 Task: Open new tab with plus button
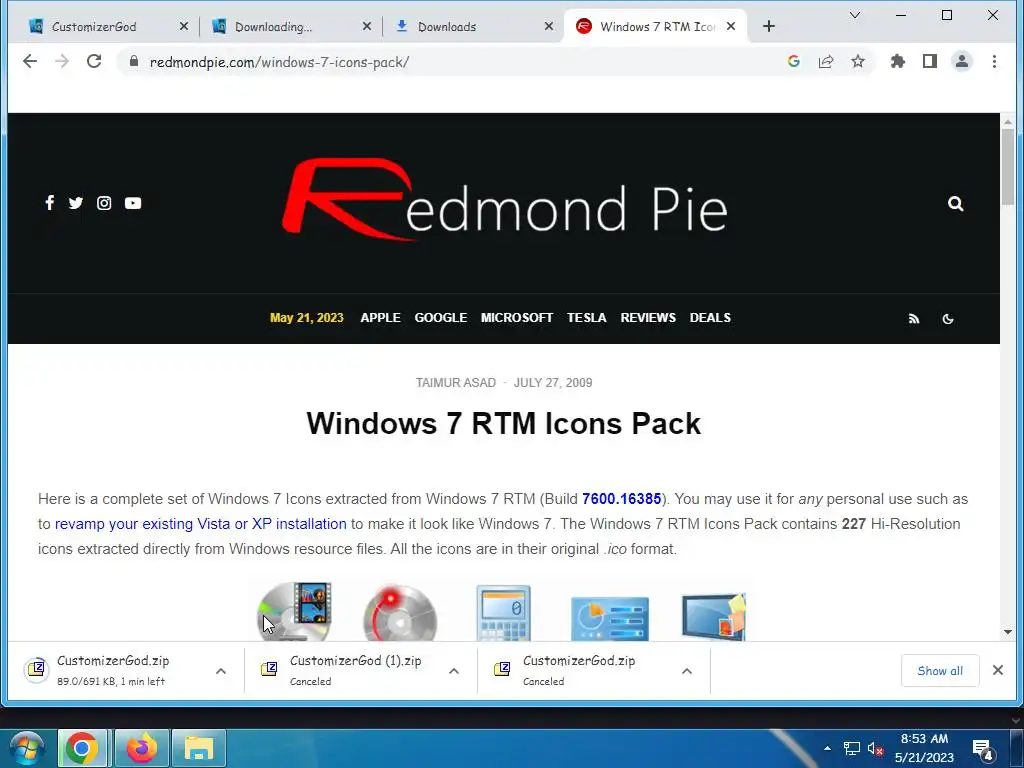tap(769, 26)
